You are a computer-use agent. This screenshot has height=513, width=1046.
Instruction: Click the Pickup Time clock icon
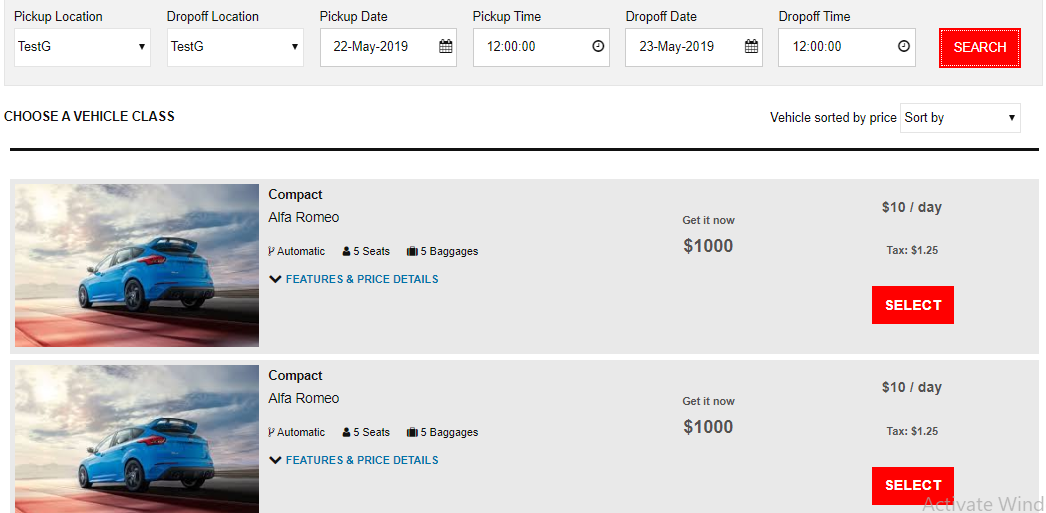click(x=598, y=47)
